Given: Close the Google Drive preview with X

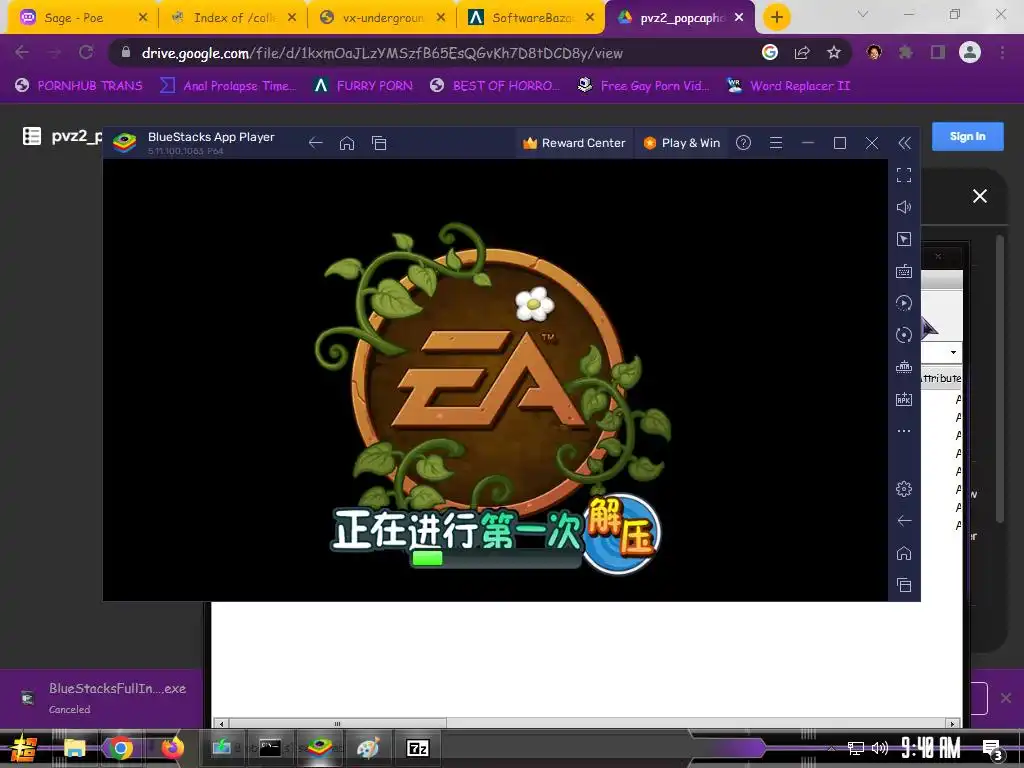Looking at the screenshot, I should click(x=980, y=196).
